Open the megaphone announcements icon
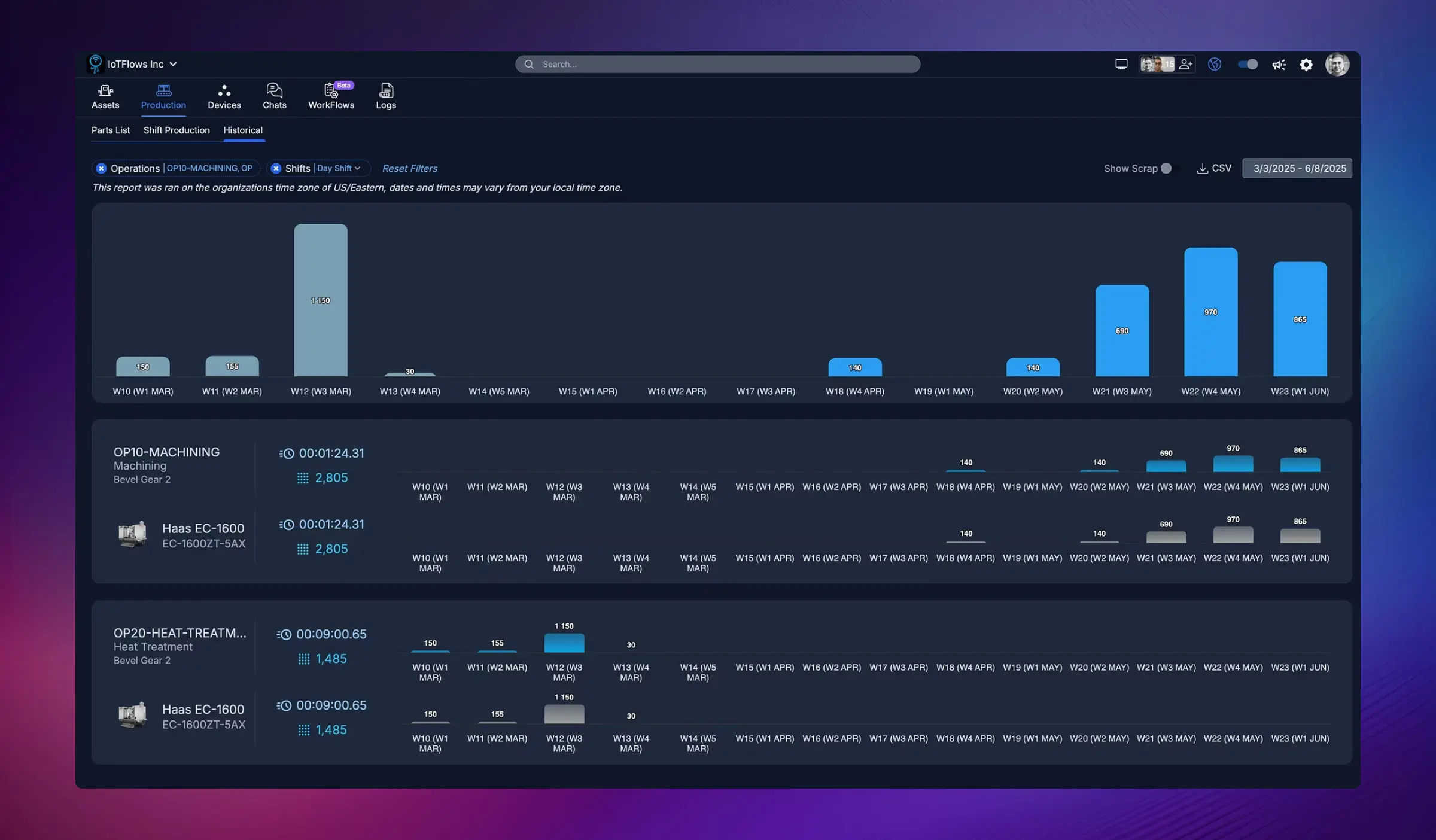The width and height of the screenshot is (1436, 840). 1279,64
